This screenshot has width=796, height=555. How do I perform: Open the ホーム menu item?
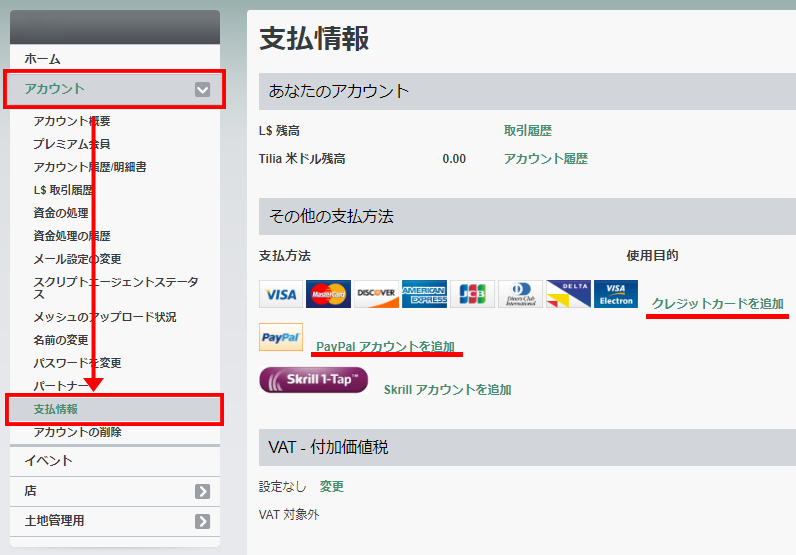42,59
